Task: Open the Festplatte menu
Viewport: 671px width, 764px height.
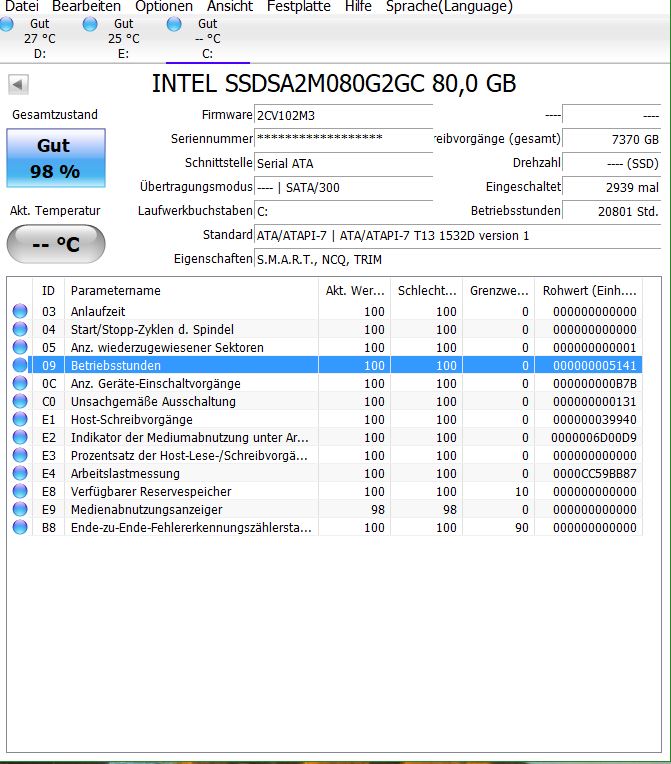Action: [299, 6]
